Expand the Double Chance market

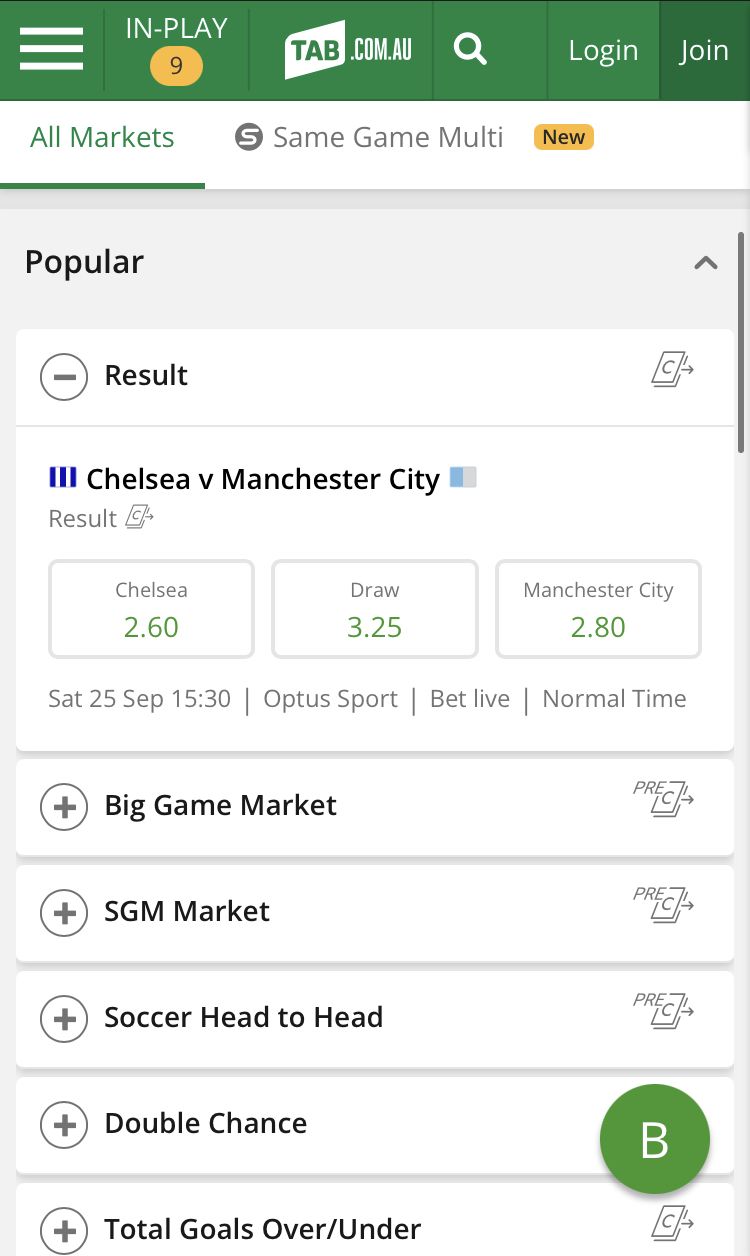(64, 1124)
